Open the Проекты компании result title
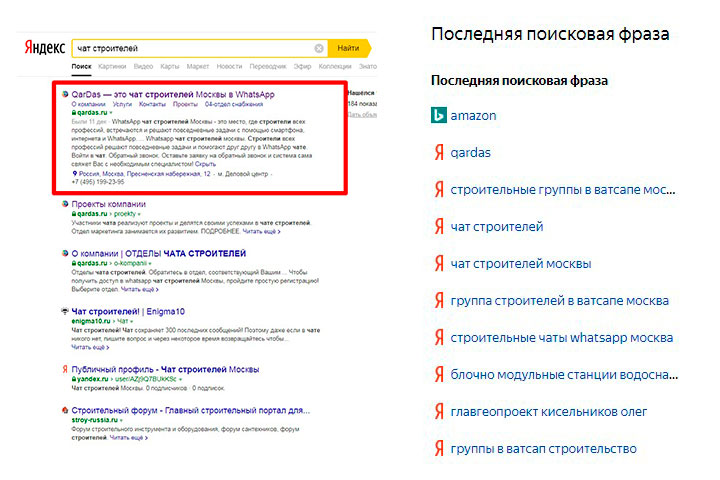720x480 pixels. click(109, 204)
